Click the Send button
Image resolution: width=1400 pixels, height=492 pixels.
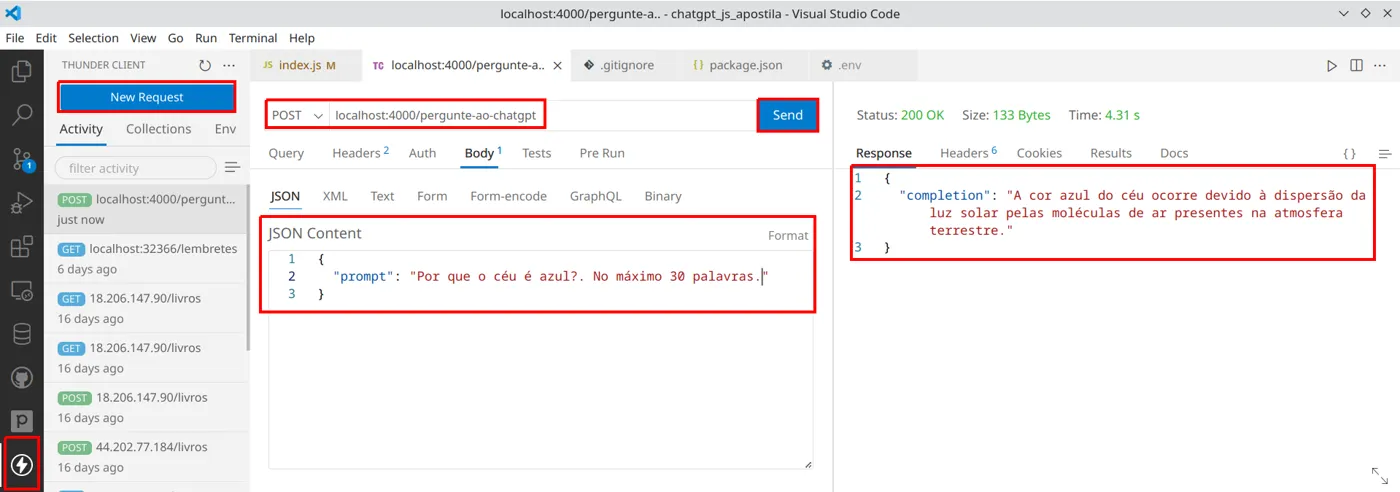pyautogui.click(x=788, y=115)
